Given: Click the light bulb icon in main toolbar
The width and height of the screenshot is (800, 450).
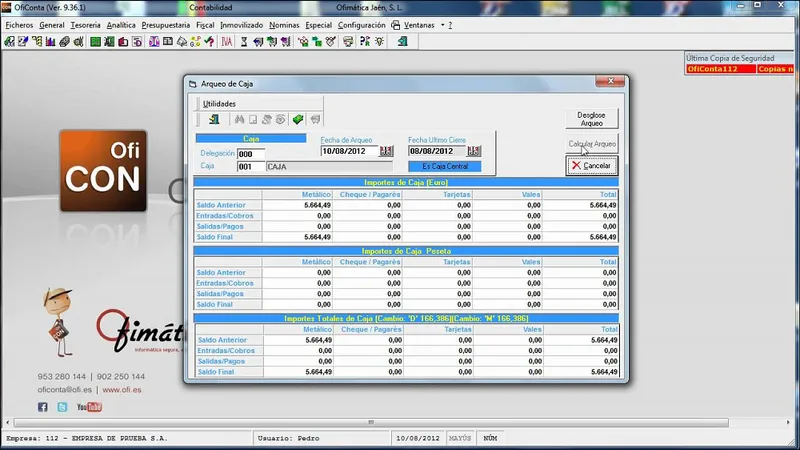Looking at the screenshot, I should click(x=380, y=41).
